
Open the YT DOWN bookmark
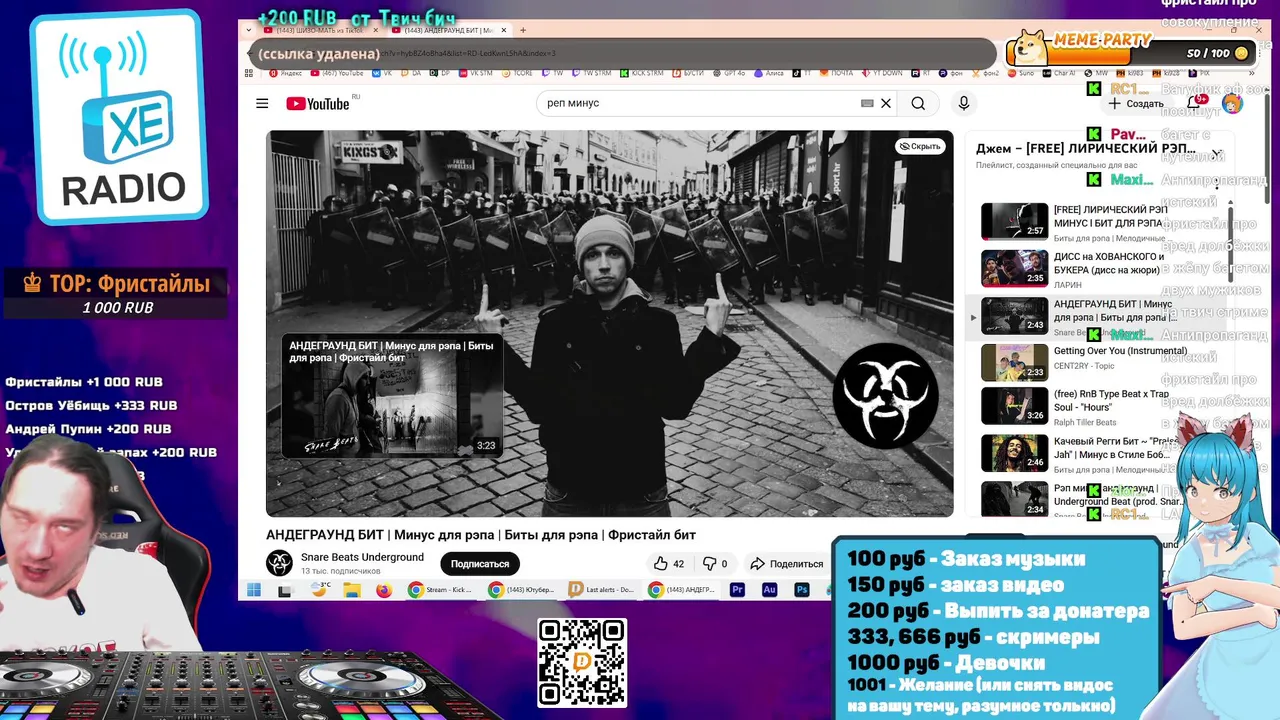[x=881, y=73]
